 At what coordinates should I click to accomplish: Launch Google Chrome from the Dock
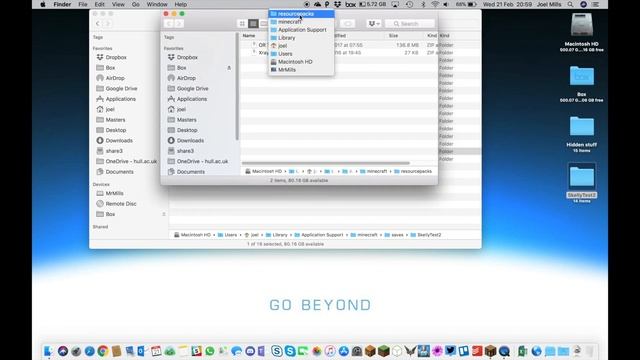click(103, 351)
